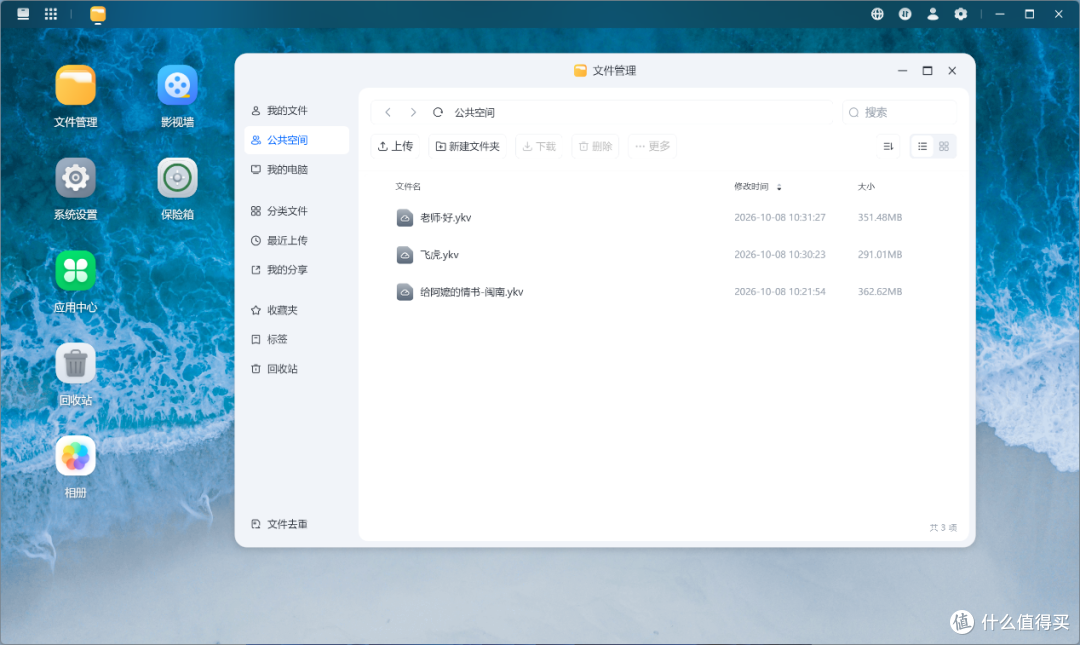Click the 上传 button
Image resolution: width=1080 pixels, height=645 pixels.
click(395, 146)
